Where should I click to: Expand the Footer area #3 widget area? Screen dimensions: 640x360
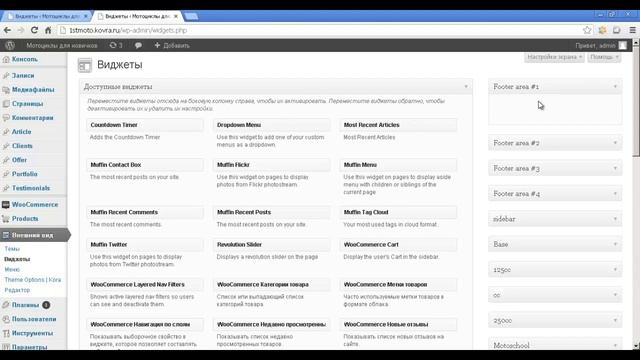point(555,168)
